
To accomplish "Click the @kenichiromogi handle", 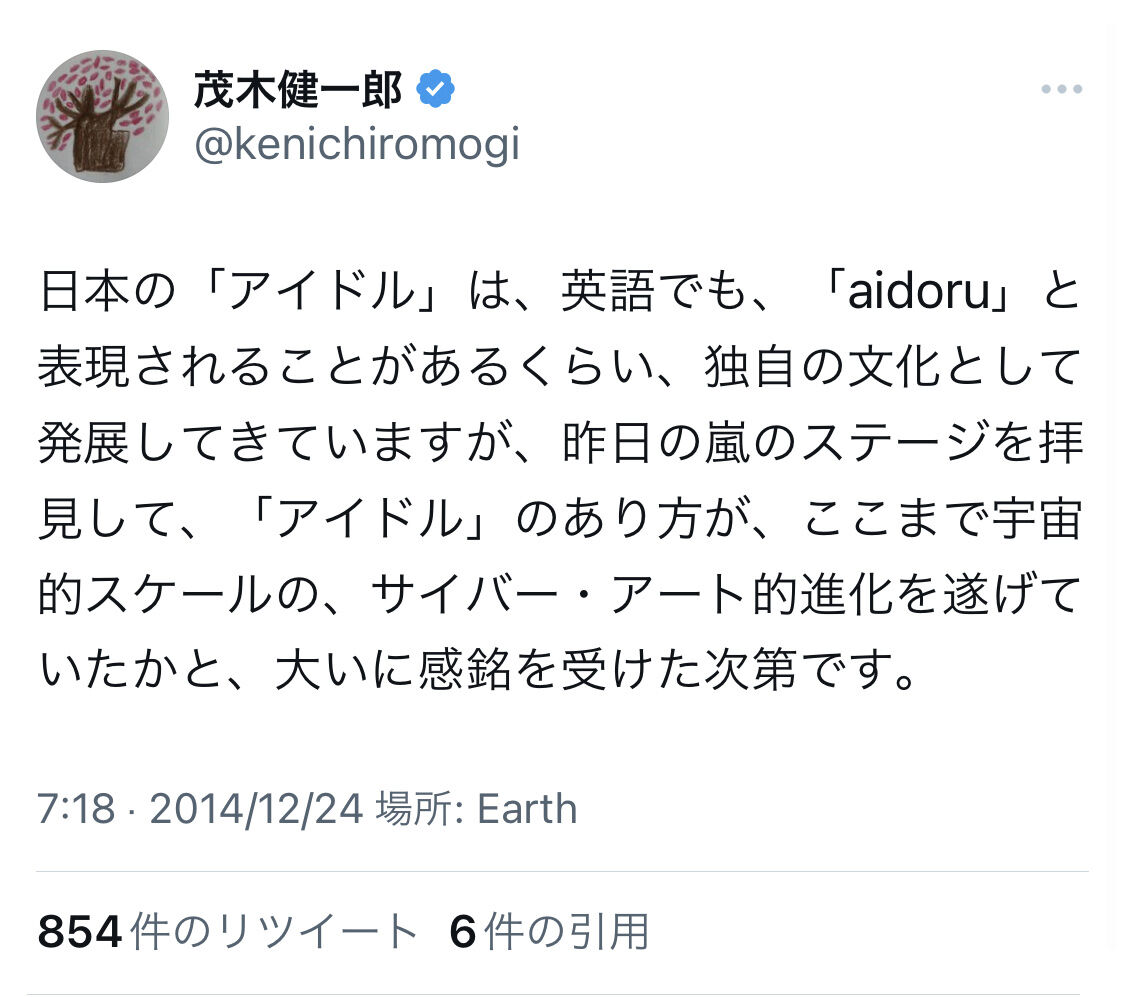I will coord(356,144).
